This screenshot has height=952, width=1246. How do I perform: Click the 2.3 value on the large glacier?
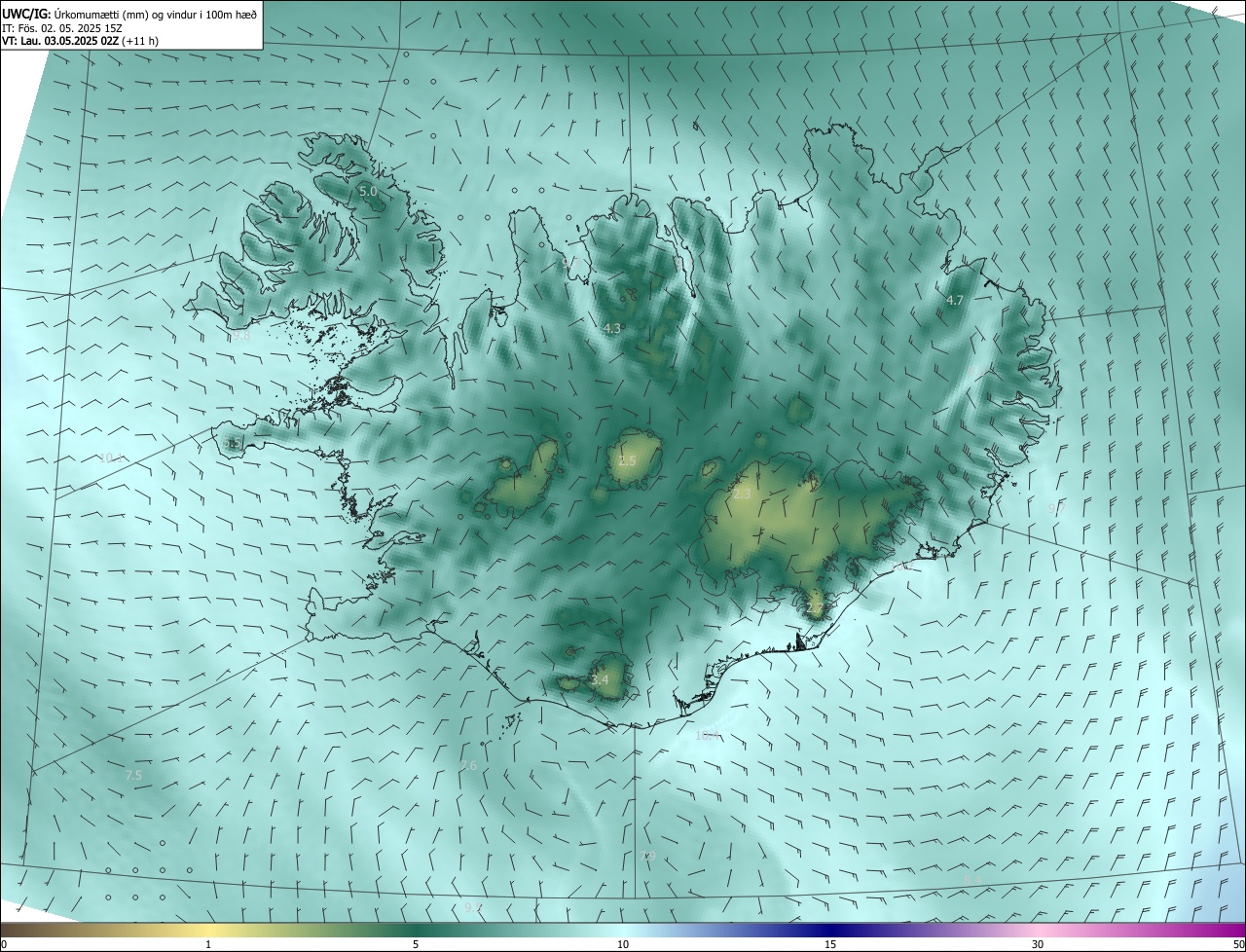click(x=742, y=494)
